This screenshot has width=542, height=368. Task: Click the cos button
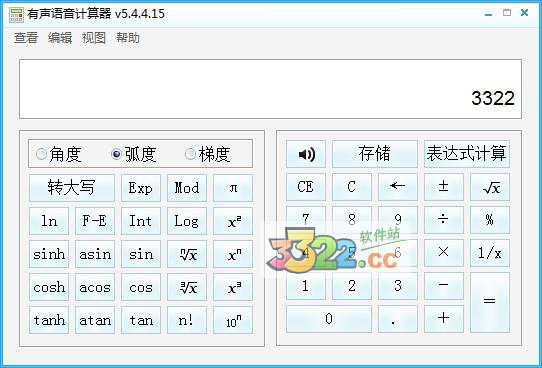141,287
